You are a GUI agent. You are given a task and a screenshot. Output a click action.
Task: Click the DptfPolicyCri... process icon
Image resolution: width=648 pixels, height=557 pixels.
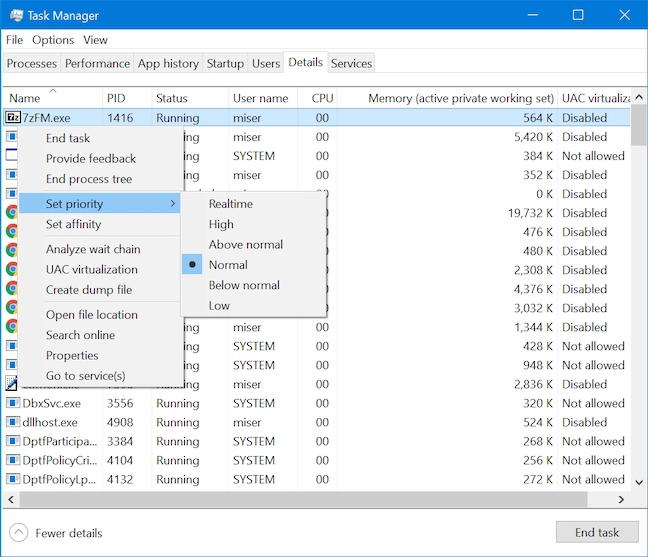click(x=13, y=460)
